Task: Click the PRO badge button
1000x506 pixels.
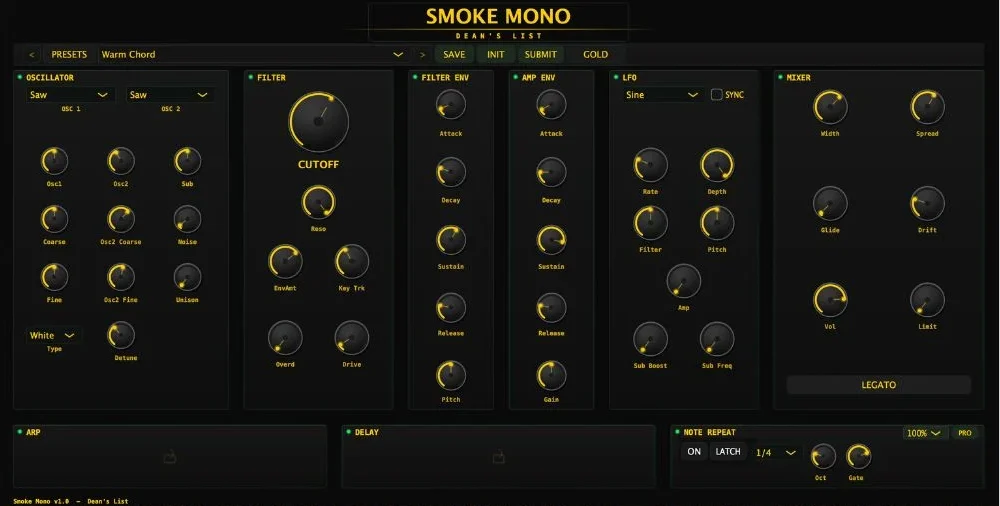Action: point(964,433)
